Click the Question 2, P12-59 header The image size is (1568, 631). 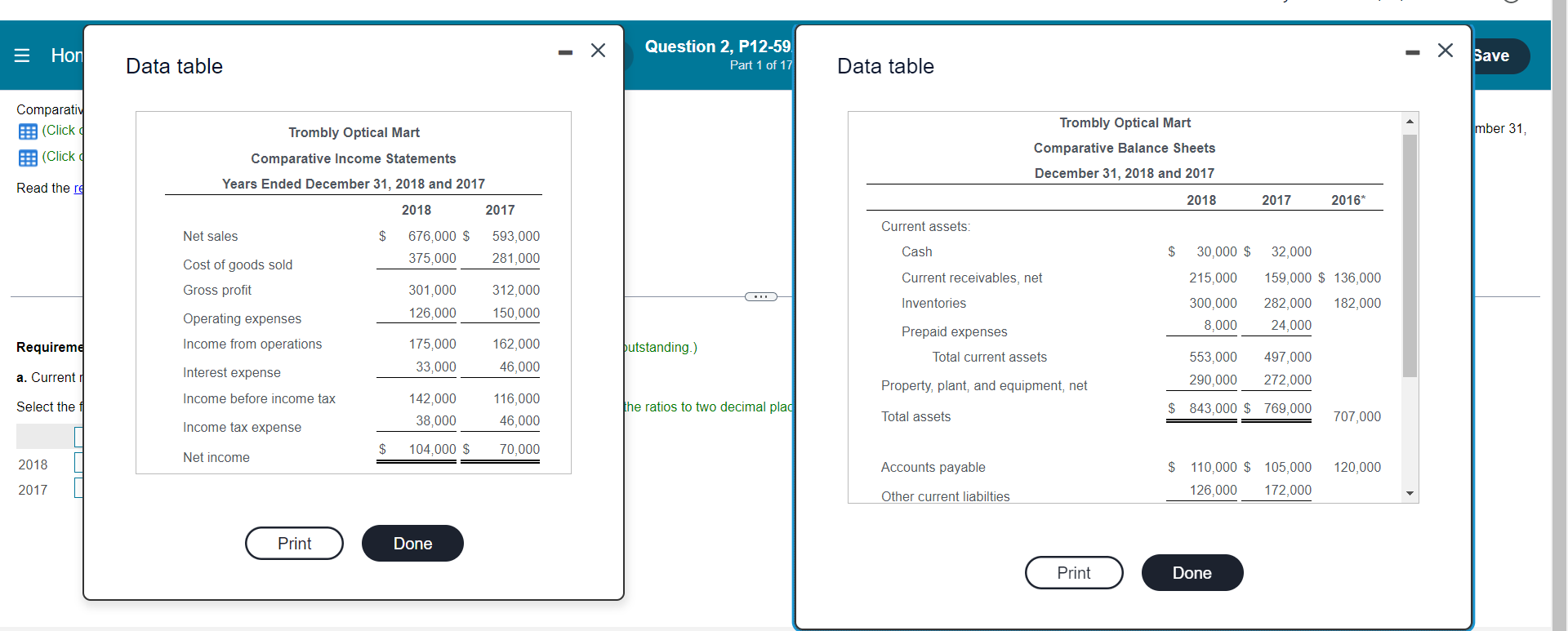tap(717, 47)
